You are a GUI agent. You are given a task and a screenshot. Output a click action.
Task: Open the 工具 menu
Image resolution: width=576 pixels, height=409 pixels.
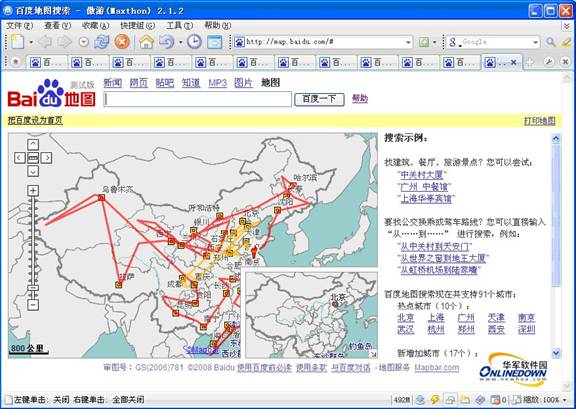(179, 25)
